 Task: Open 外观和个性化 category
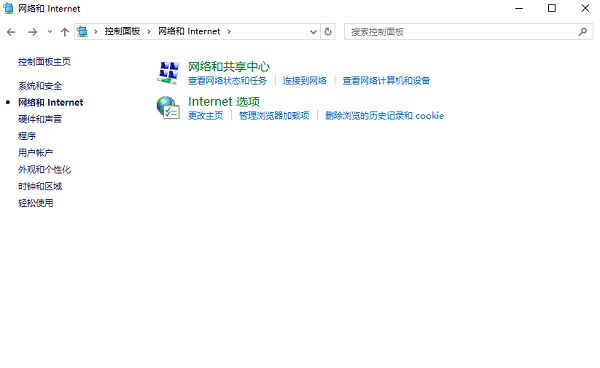[x=44, y=169]
